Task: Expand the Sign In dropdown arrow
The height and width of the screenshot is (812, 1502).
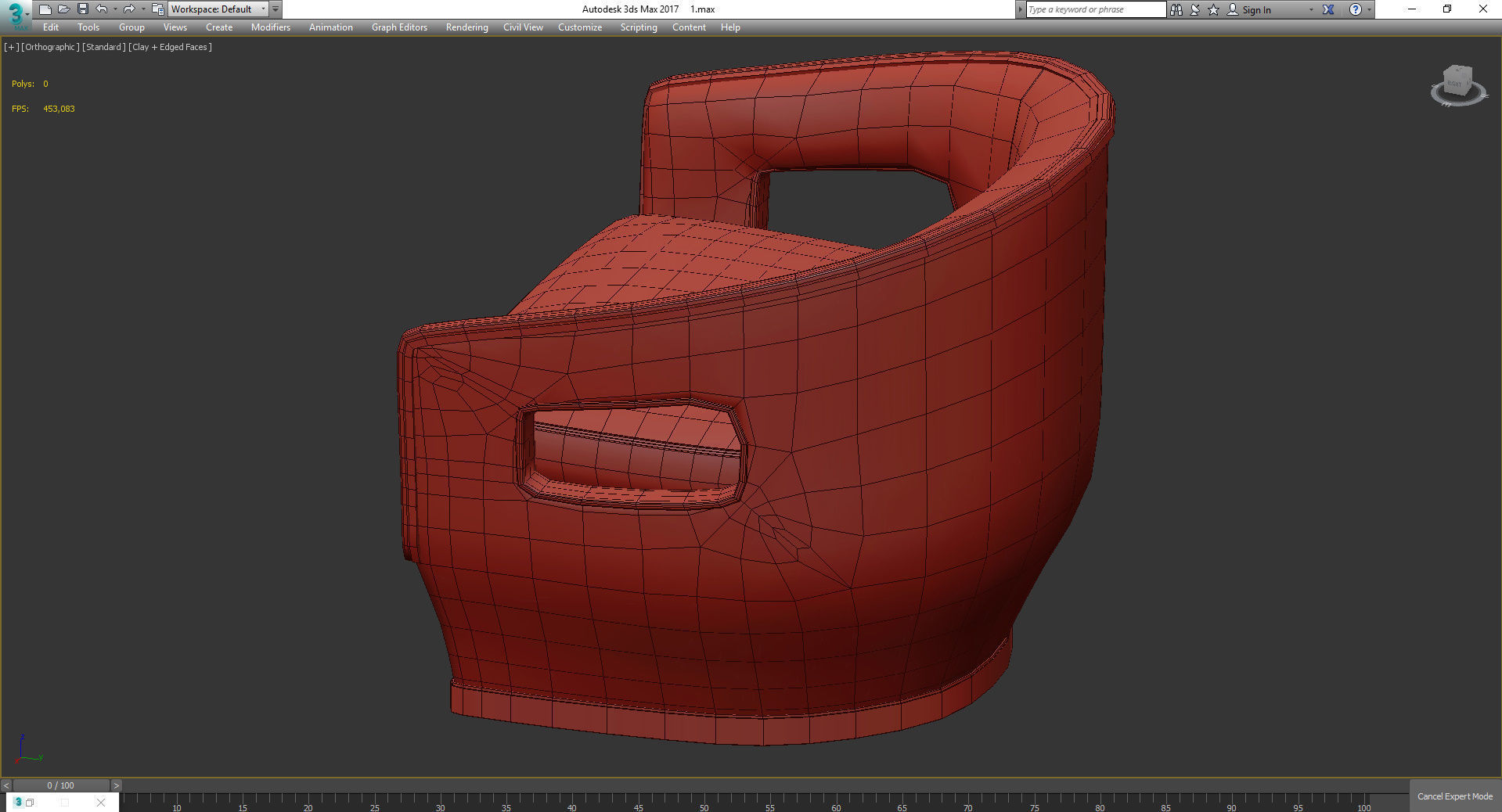Action: click(x=1311, y=9)
